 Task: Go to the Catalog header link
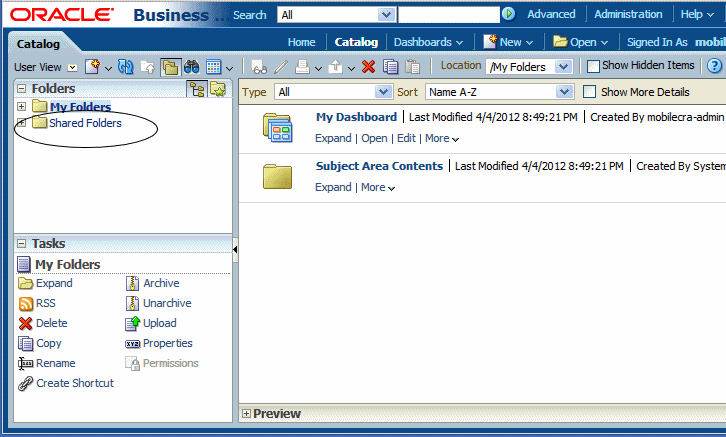click(x=356, y=42)
